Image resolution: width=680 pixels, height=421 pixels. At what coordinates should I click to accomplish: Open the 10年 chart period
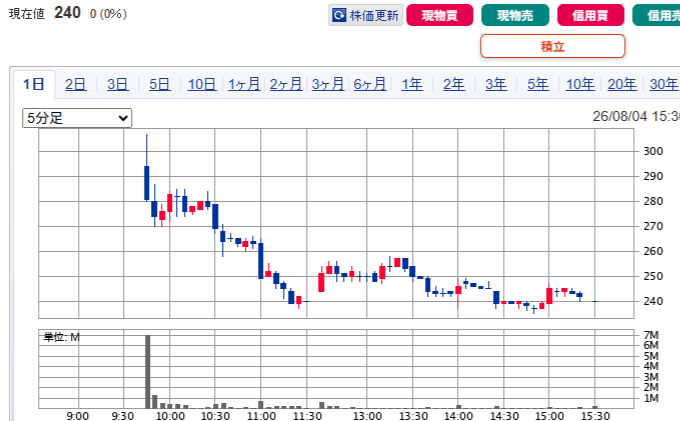click(x=580, y=84)
